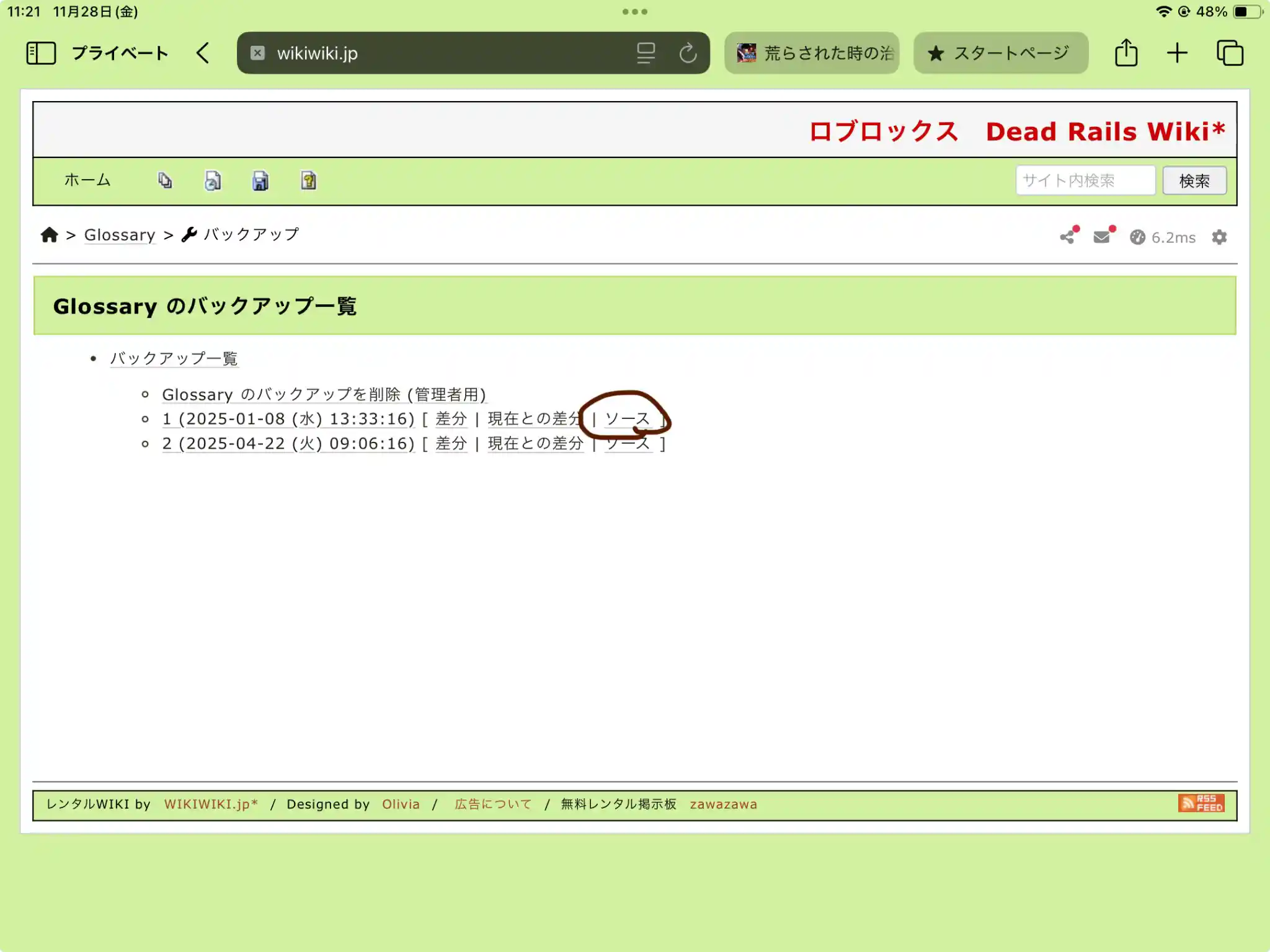
Task: Open the help question mark icon
Action: click(x=309, y=180)
